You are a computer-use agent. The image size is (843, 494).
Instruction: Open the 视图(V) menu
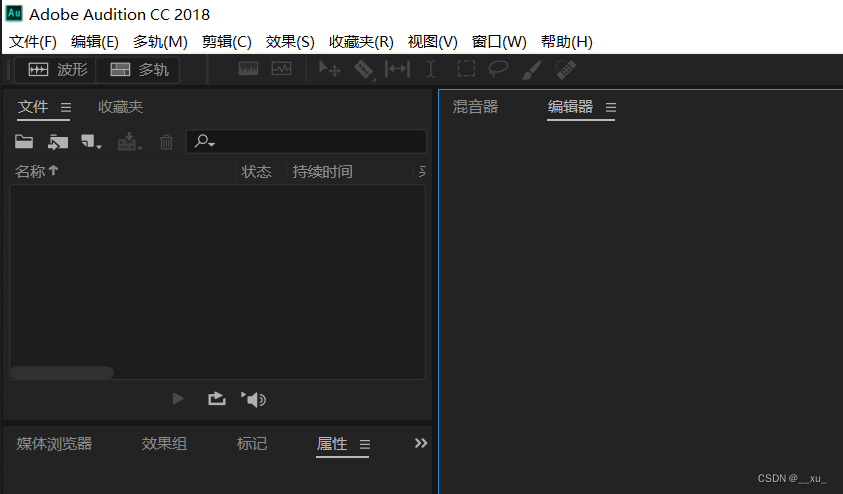click(x=433, y=42)
